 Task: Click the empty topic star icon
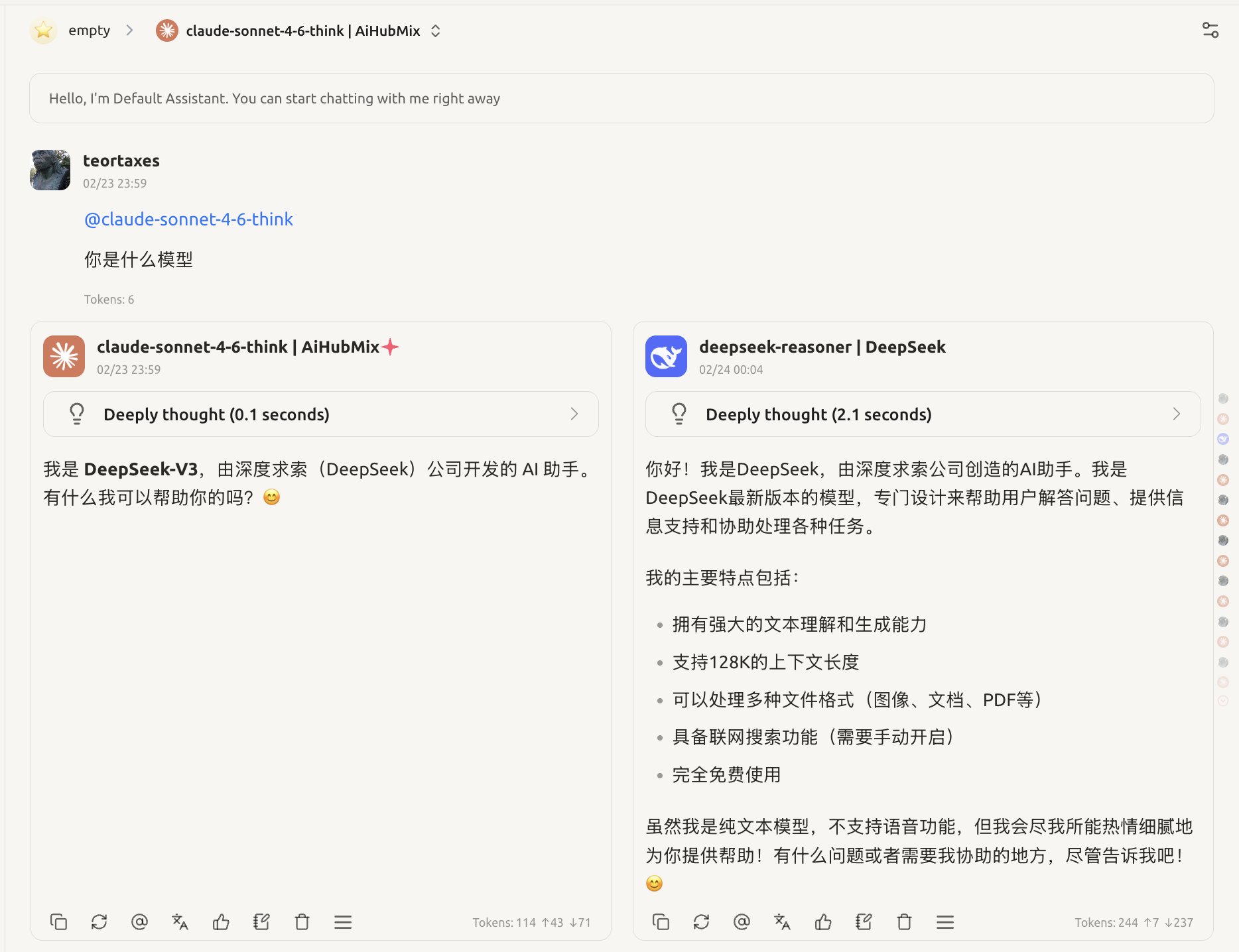43,30
